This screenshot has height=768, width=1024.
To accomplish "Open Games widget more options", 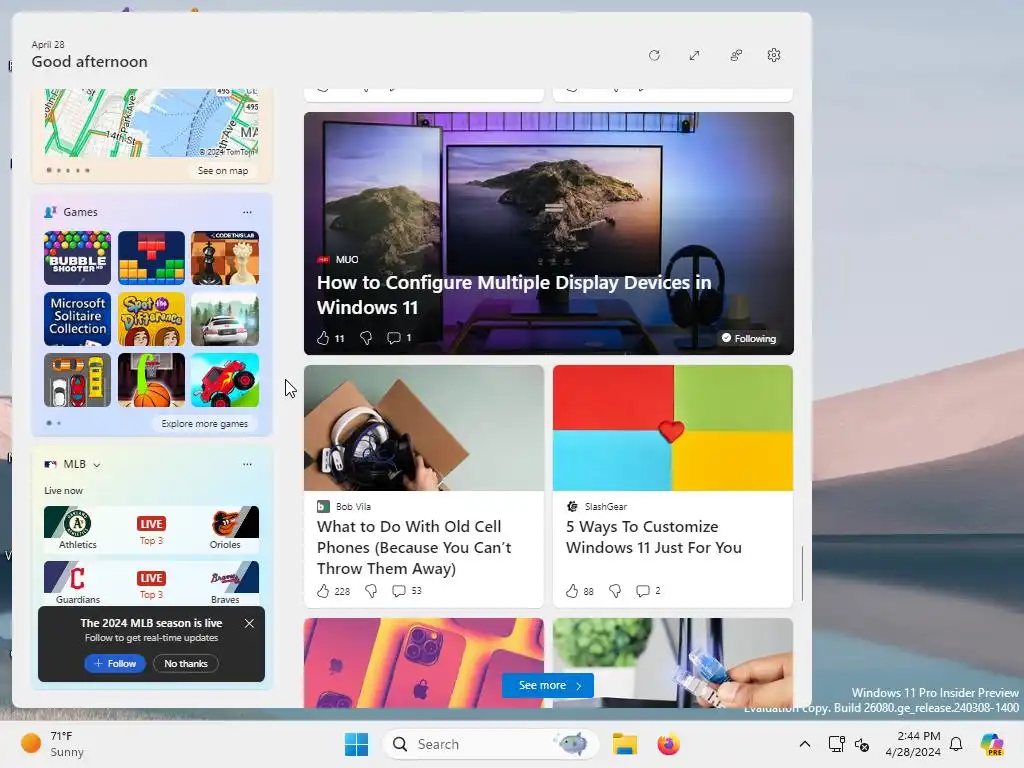I will click(247, 212).
